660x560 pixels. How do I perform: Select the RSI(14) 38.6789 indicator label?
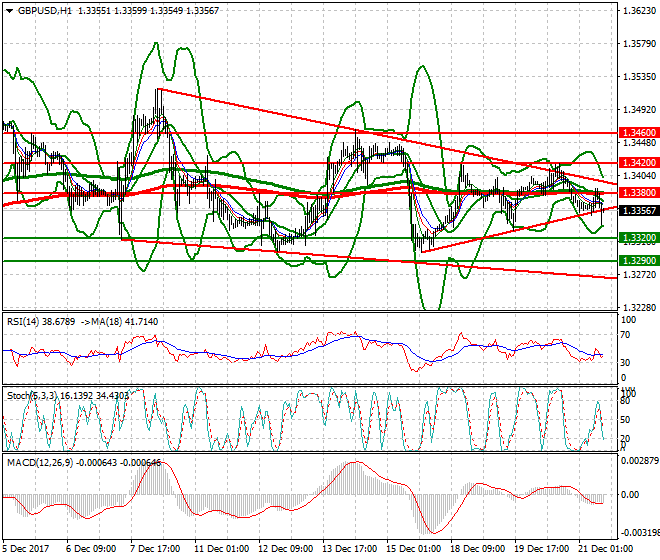(x=41, y=322)
